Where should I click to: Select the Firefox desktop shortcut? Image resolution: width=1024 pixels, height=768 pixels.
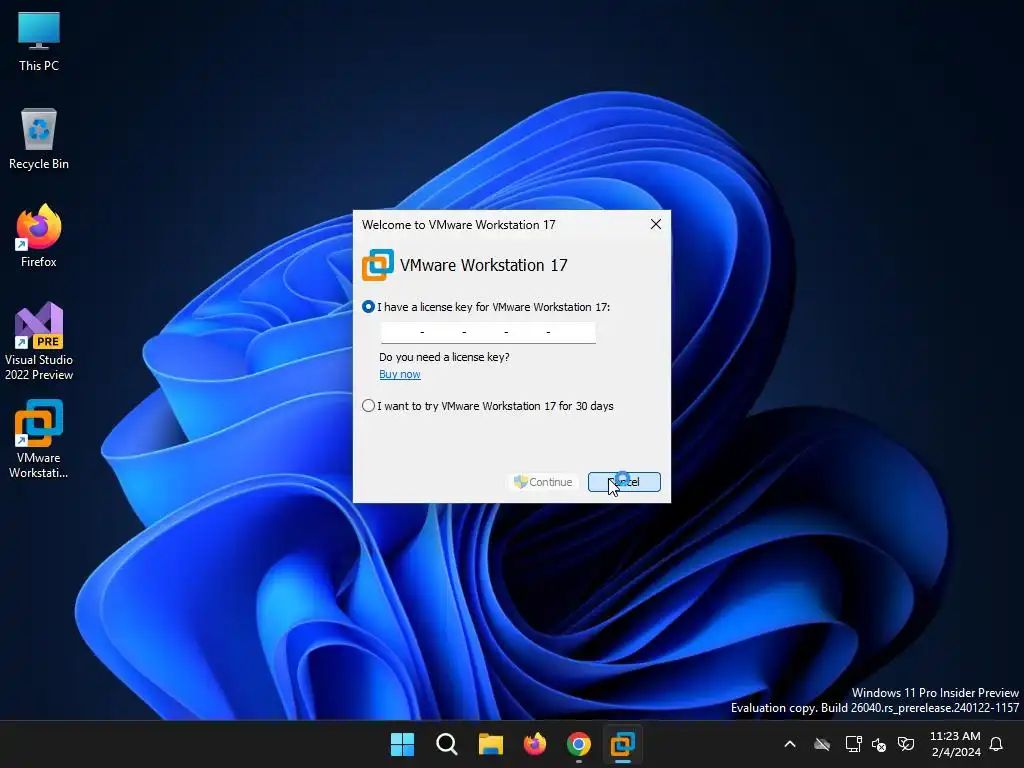[x=39, y=236]
